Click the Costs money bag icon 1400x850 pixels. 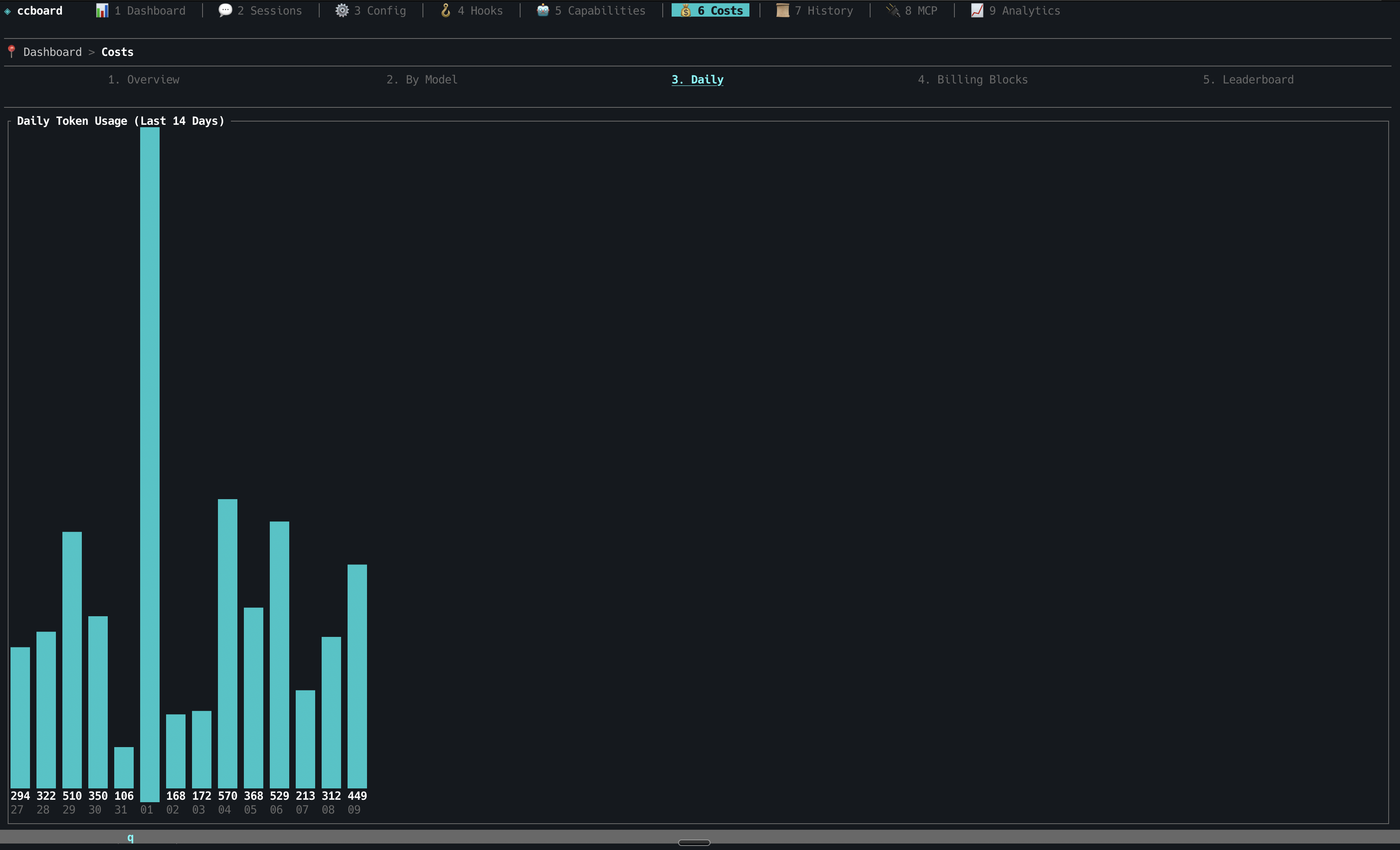point(686,11)
